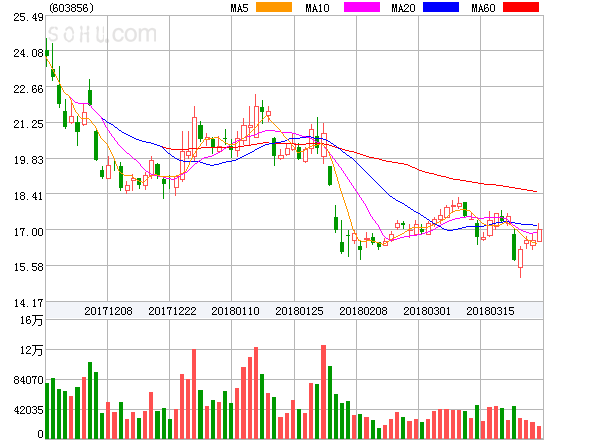Click the magenta MA10 legend swatch
This screenshot has width=600, height=440.
[362, 7]
